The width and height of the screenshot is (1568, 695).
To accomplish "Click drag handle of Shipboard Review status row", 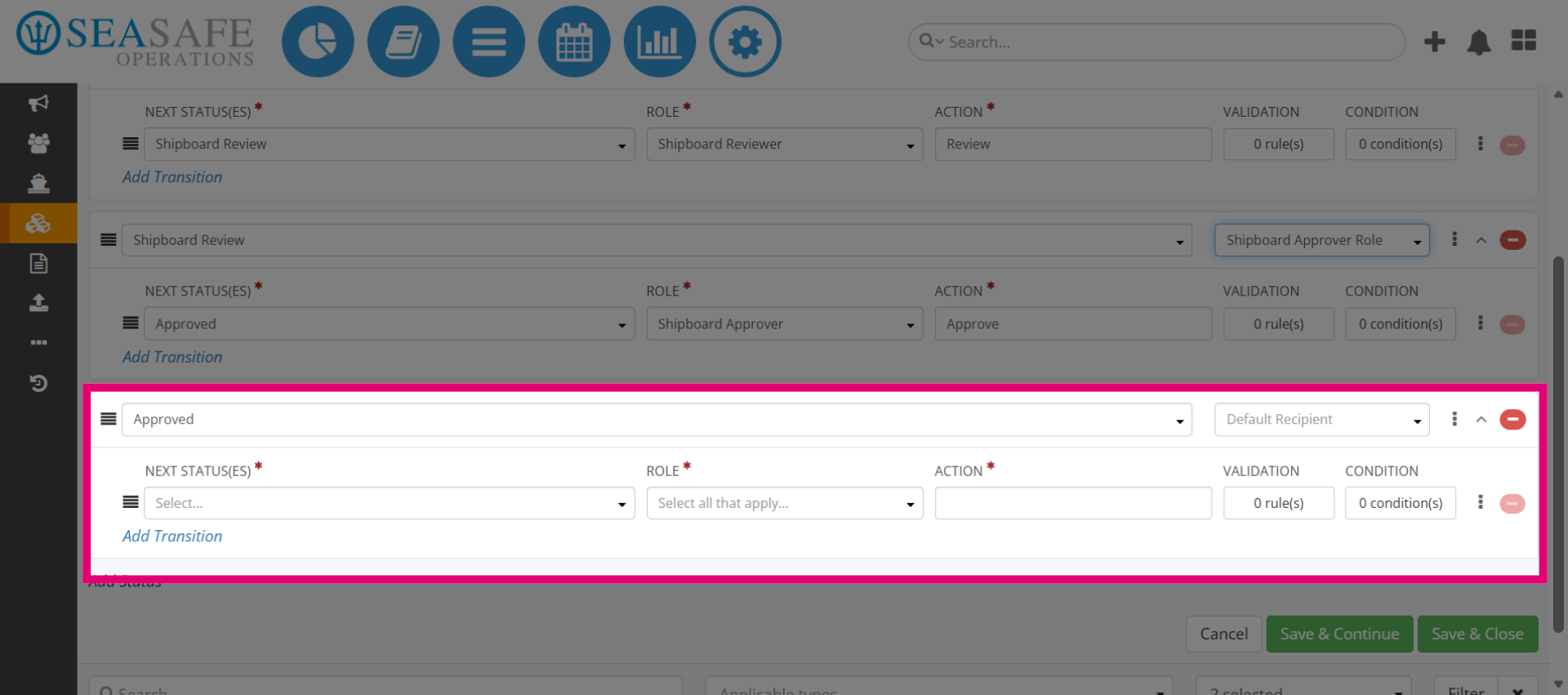I will coord(108,240).
